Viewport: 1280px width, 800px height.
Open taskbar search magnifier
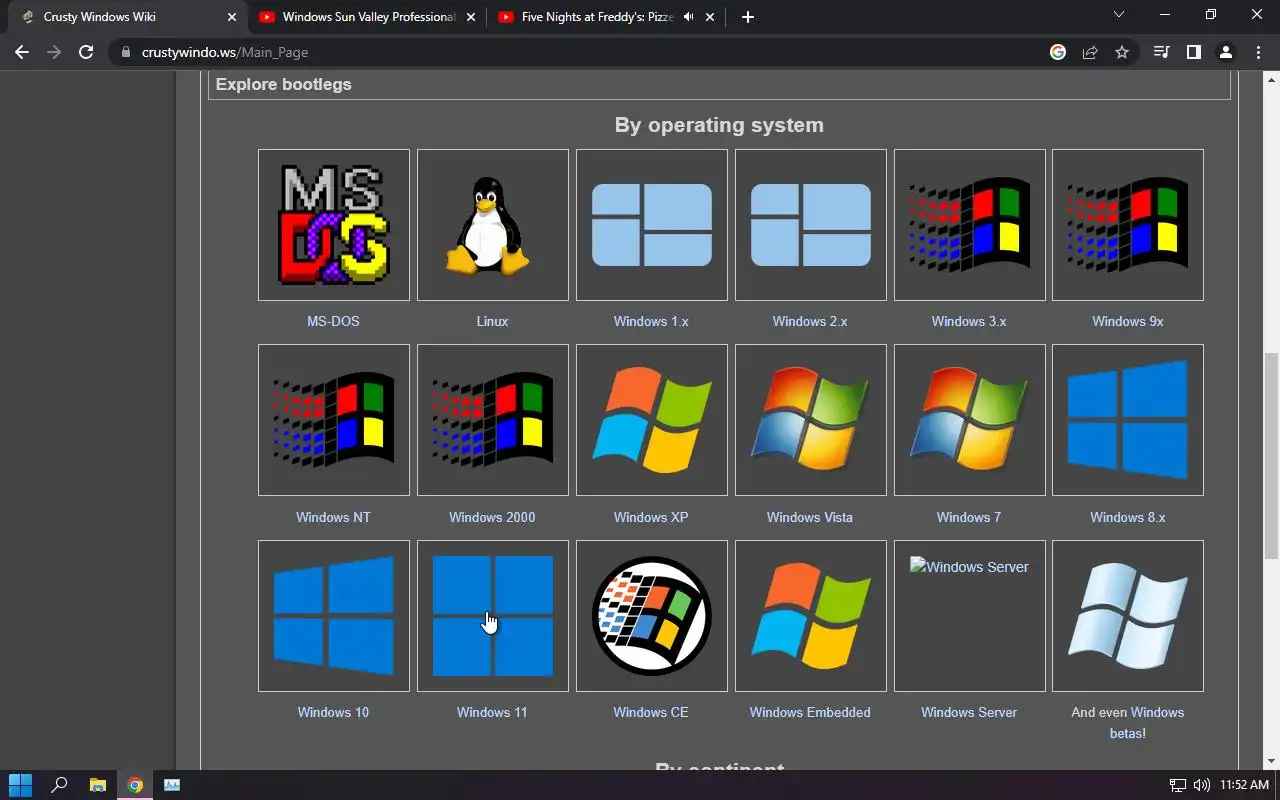click(x=59, y=785)
